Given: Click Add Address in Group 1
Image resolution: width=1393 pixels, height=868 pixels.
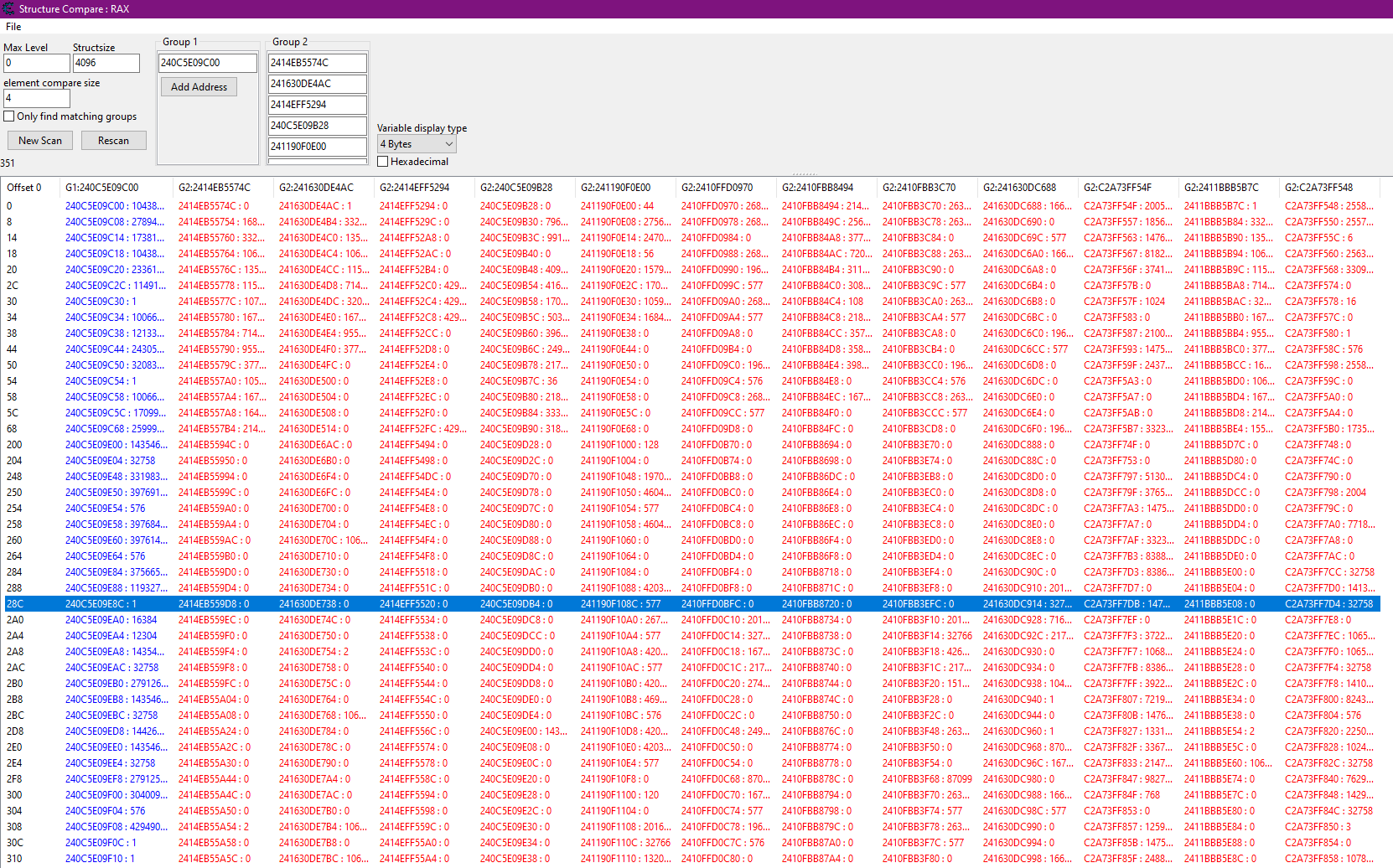Looking at the screenshot, I should tap(199, 87).
